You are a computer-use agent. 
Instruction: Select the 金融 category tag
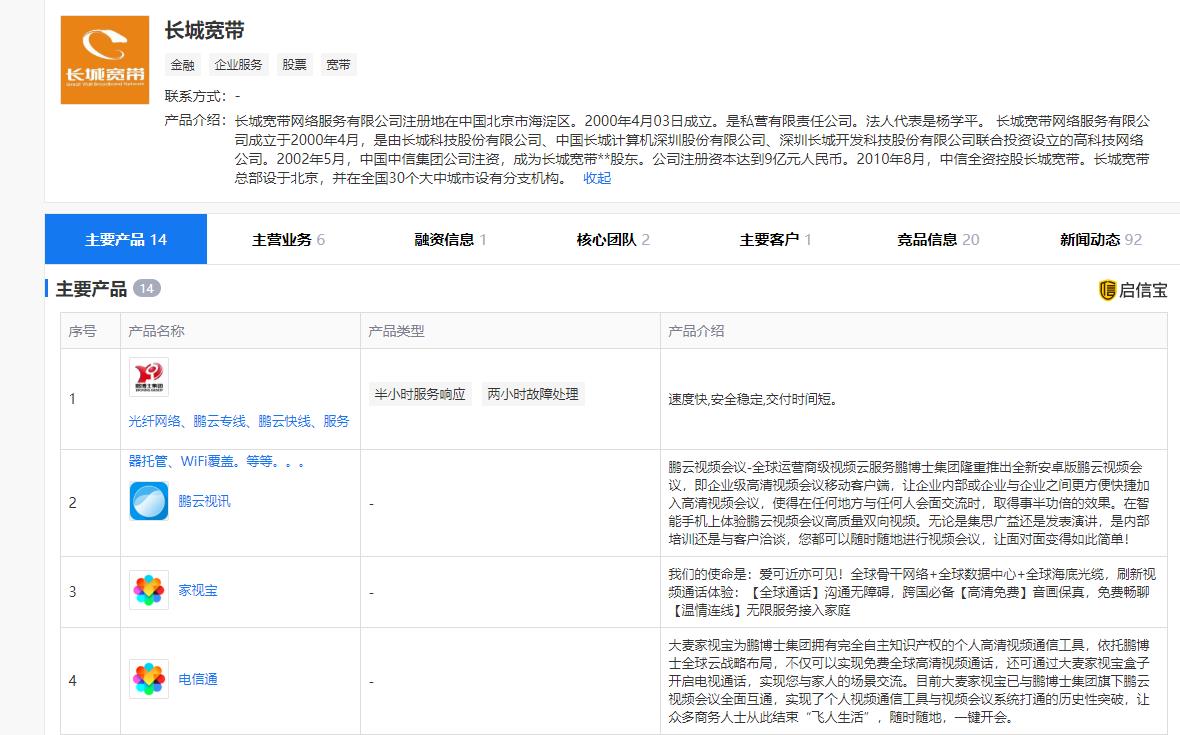point(183,64)
